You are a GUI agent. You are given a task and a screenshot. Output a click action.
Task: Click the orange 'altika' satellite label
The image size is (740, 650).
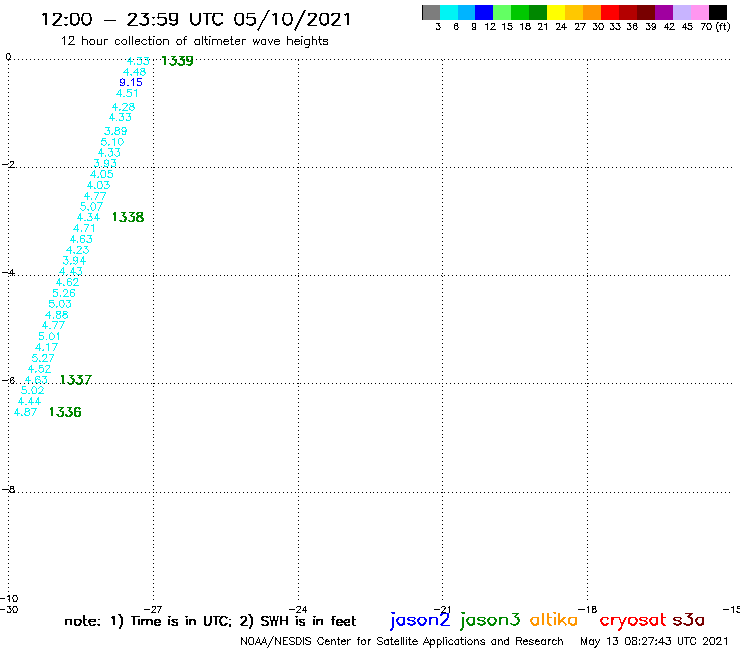pos(554,620)
